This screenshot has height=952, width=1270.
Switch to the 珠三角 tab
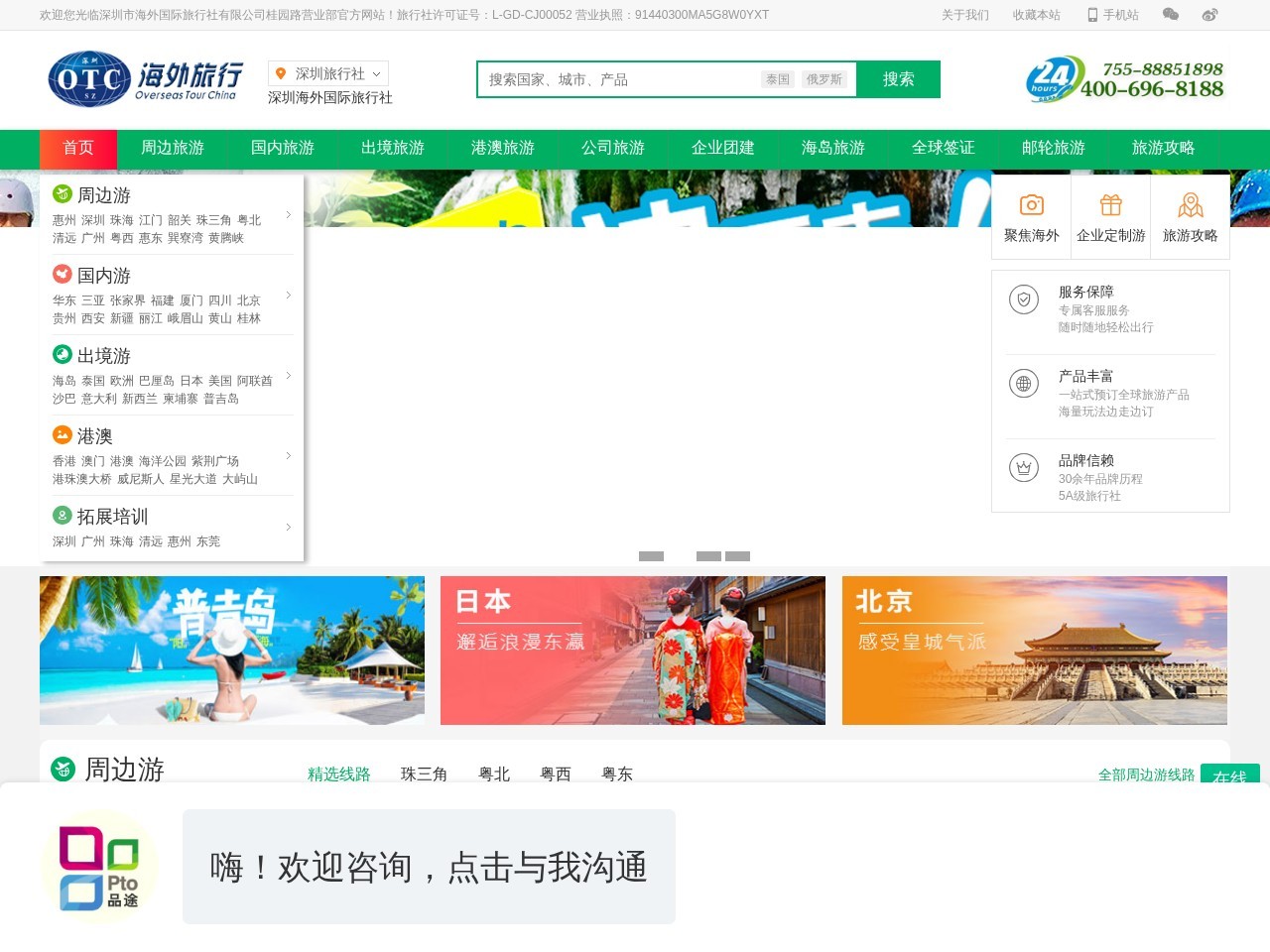point(424,774)
